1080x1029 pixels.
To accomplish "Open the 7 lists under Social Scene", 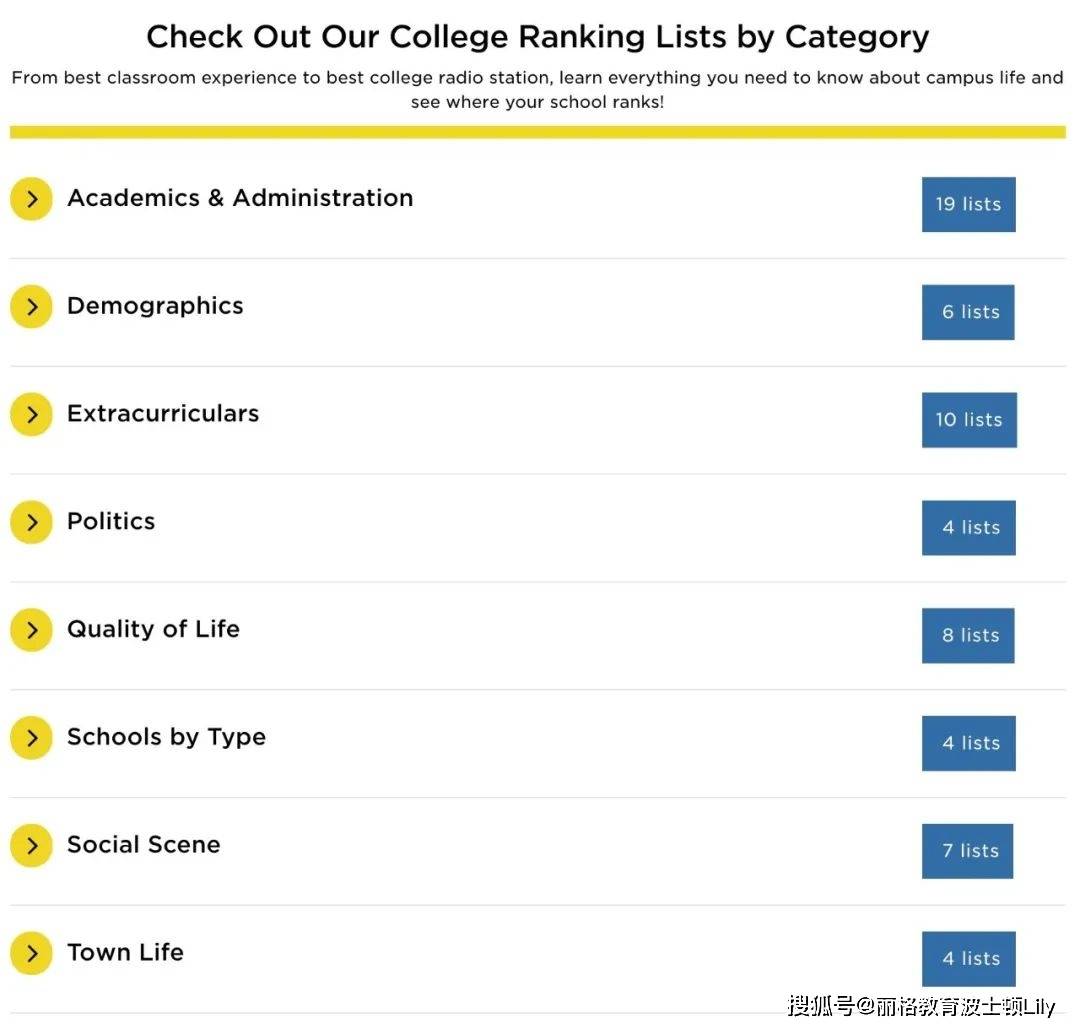I will [x=967, y=851].
